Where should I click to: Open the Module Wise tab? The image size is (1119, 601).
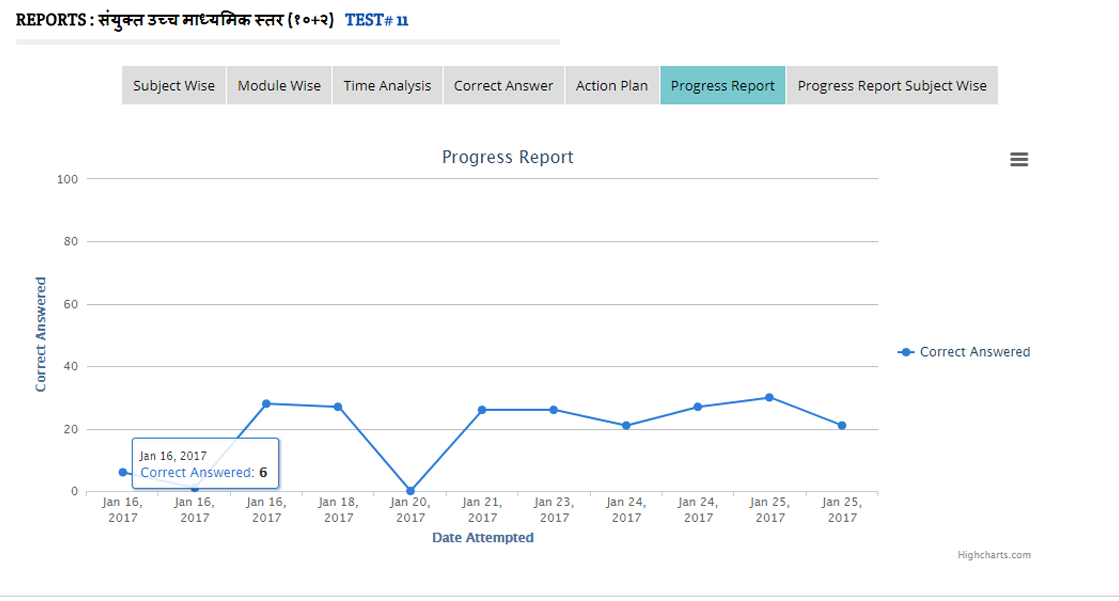[x=279, y=86]
